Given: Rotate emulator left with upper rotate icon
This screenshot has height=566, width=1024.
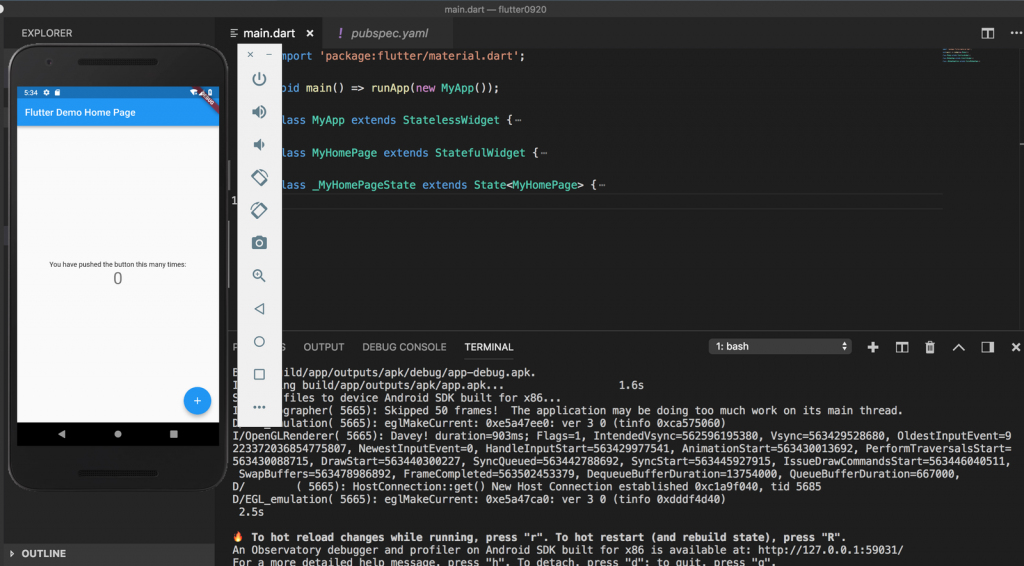Looking at the screenshot, I should point(259,177).
